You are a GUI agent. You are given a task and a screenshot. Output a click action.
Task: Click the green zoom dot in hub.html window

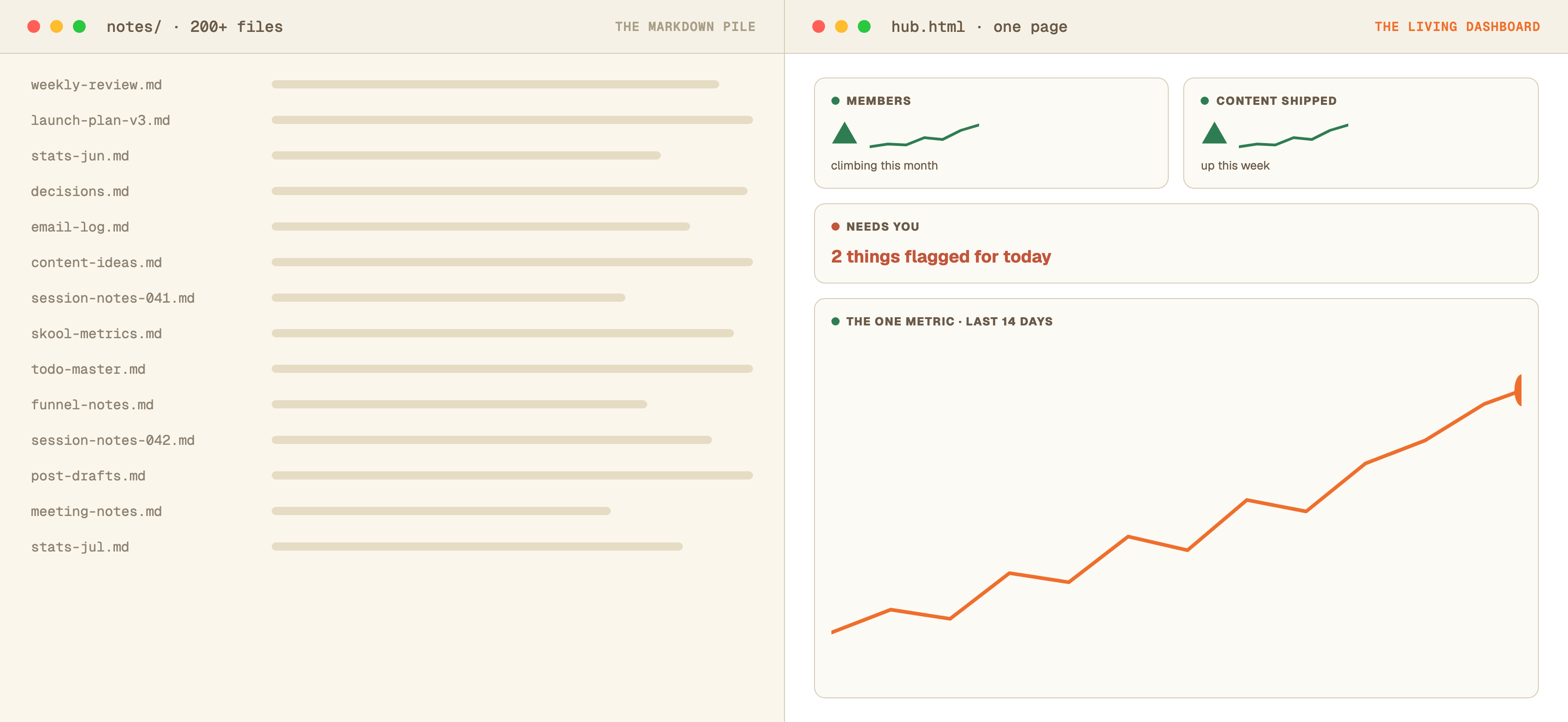point(864,27)
